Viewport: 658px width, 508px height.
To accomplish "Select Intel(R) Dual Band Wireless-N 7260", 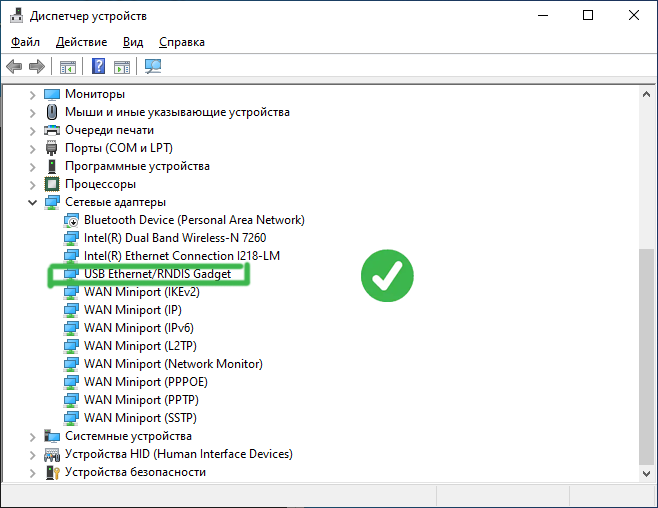I will (x=175, y=238).
